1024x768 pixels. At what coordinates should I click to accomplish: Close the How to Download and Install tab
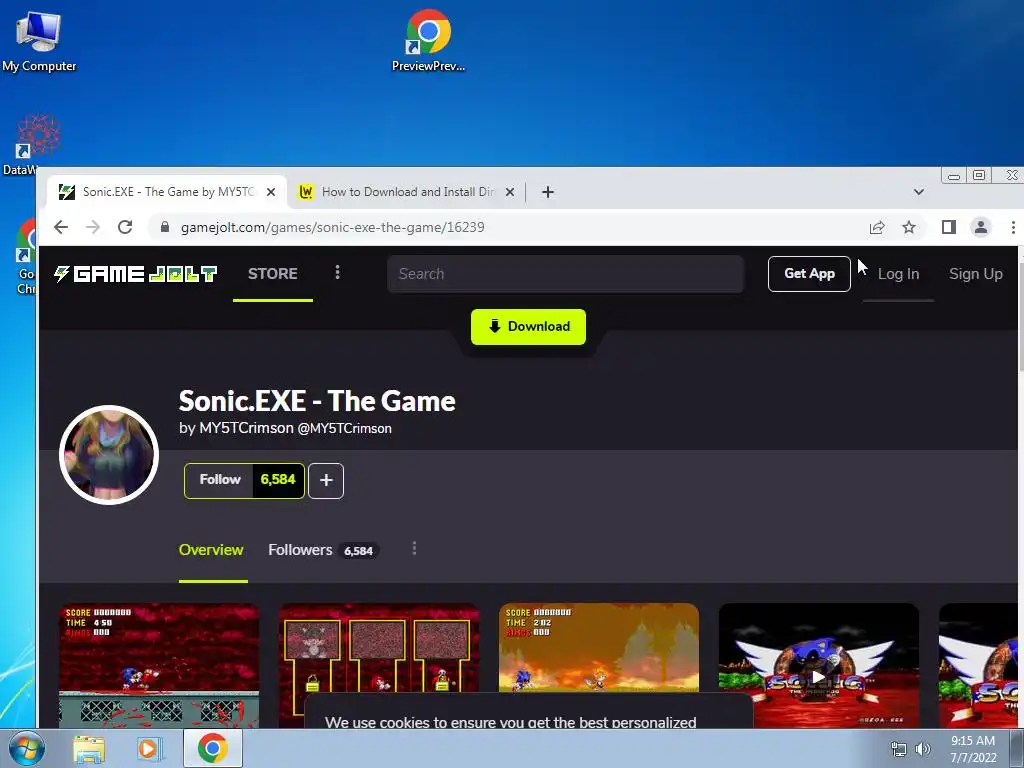pos(510,192)
